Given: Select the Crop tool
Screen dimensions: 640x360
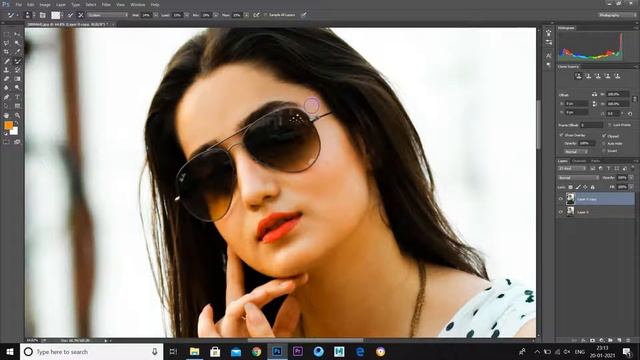Looking at the screenshot, I should coord(7,52).
